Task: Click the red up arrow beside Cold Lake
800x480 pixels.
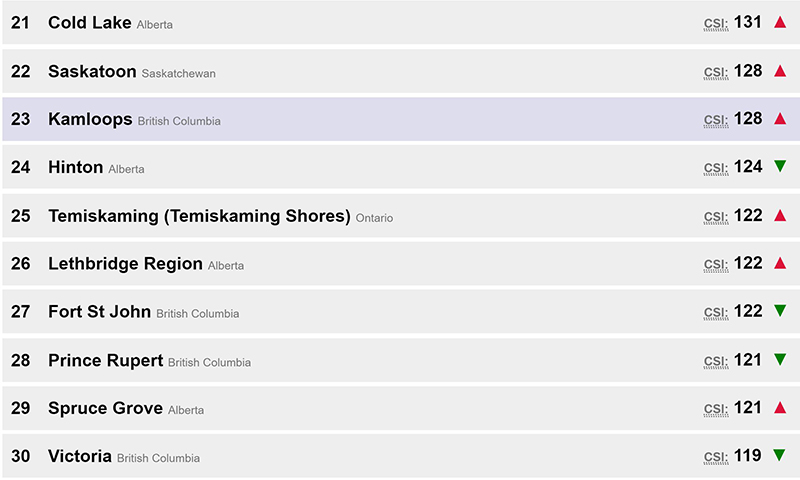Action: point(781,22)
